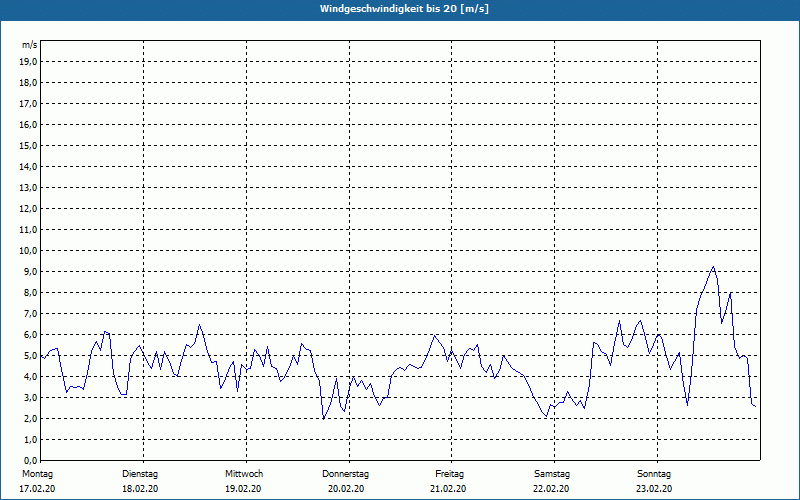Select the 19,0 y-axis value
The height and width of the screenshot is (500, 800).
[x=28, y=62]
